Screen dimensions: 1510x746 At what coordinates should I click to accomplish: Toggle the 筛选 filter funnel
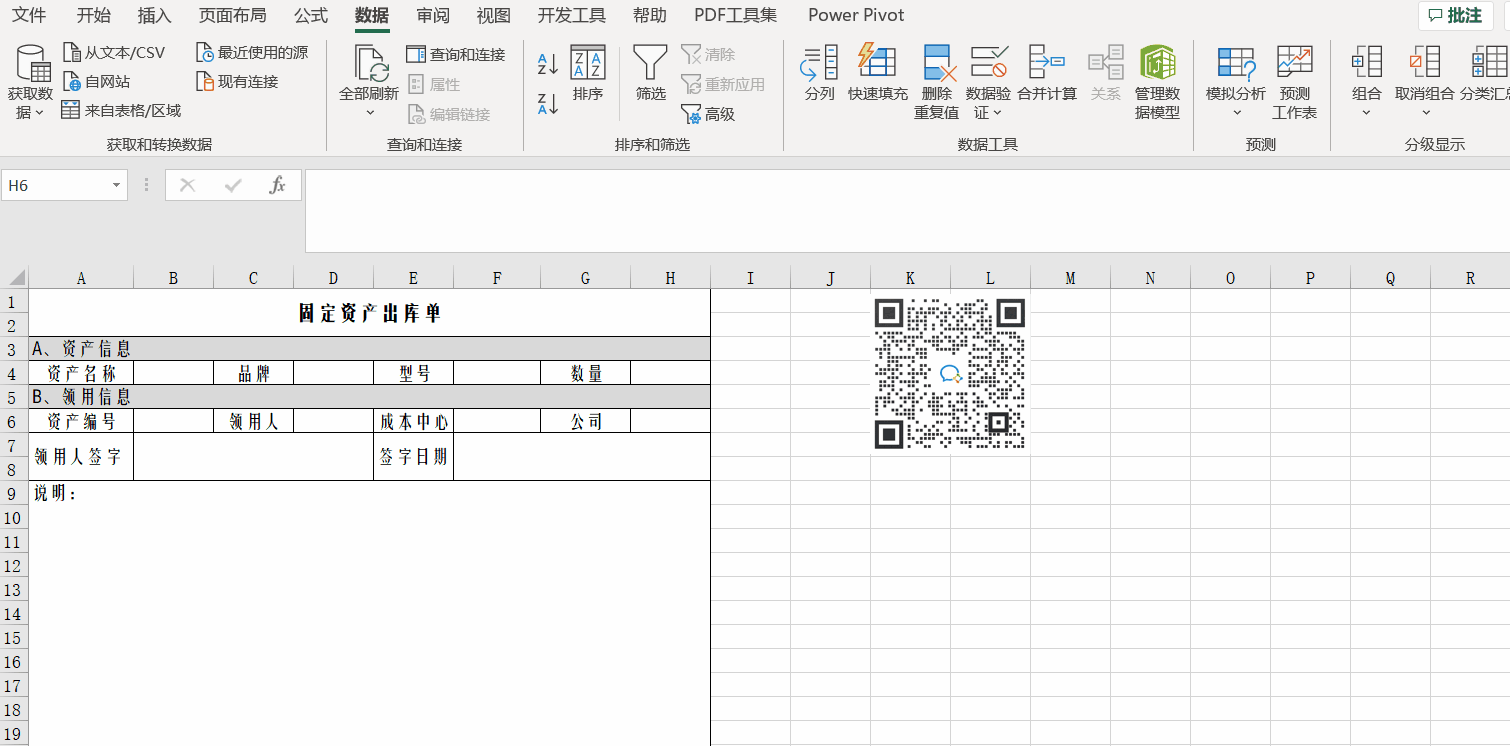[650, 74]
